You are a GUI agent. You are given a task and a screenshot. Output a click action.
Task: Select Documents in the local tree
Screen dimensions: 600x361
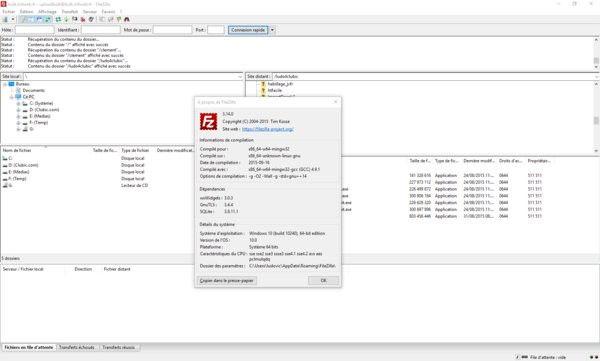(x=33, y=90)
